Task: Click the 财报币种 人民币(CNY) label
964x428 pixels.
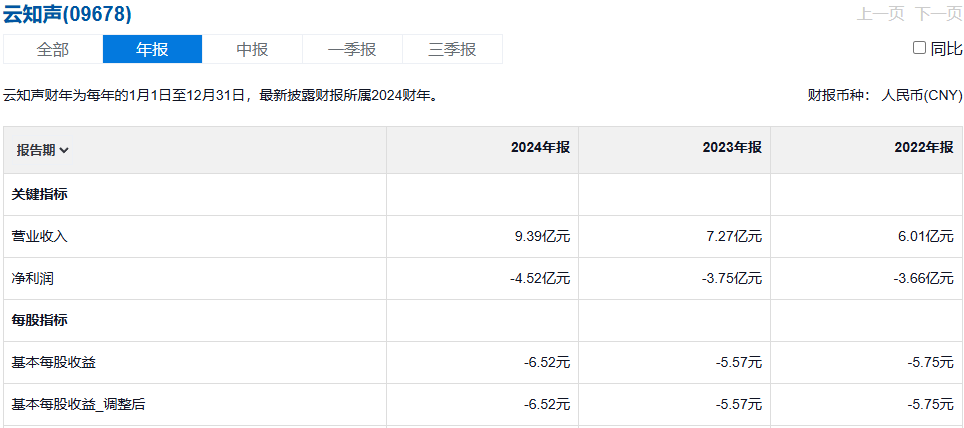Action: (885, 96)
